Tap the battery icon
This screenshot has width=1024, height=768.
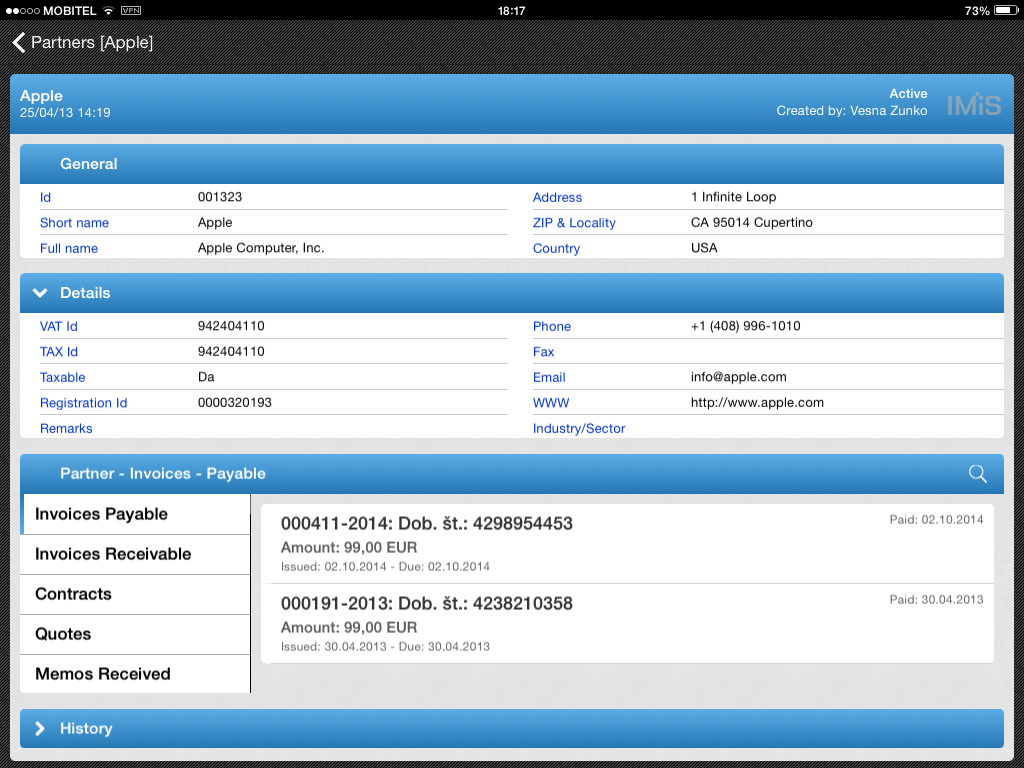tap(1006, 10)
